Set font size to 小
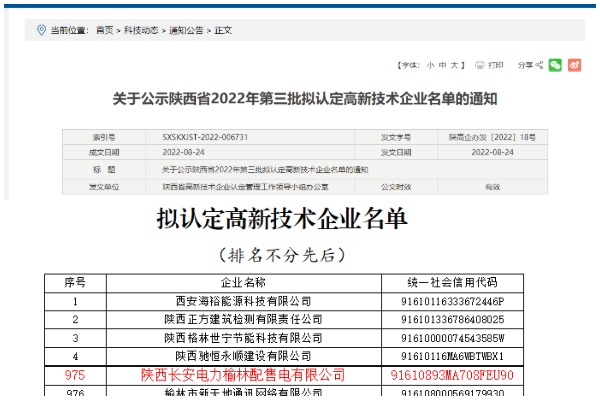 coord(430,65)
